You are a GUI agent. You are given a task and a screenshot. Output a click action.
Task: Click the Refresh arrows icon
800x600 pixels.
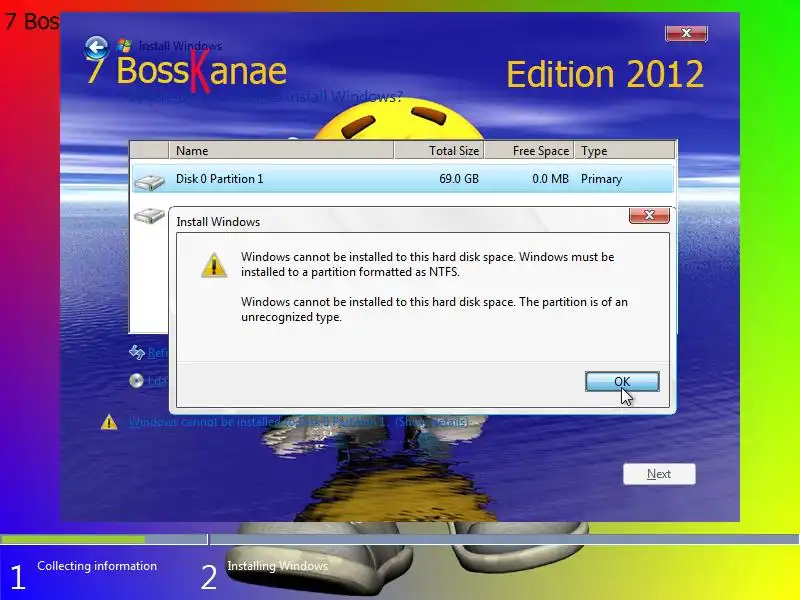137,352
